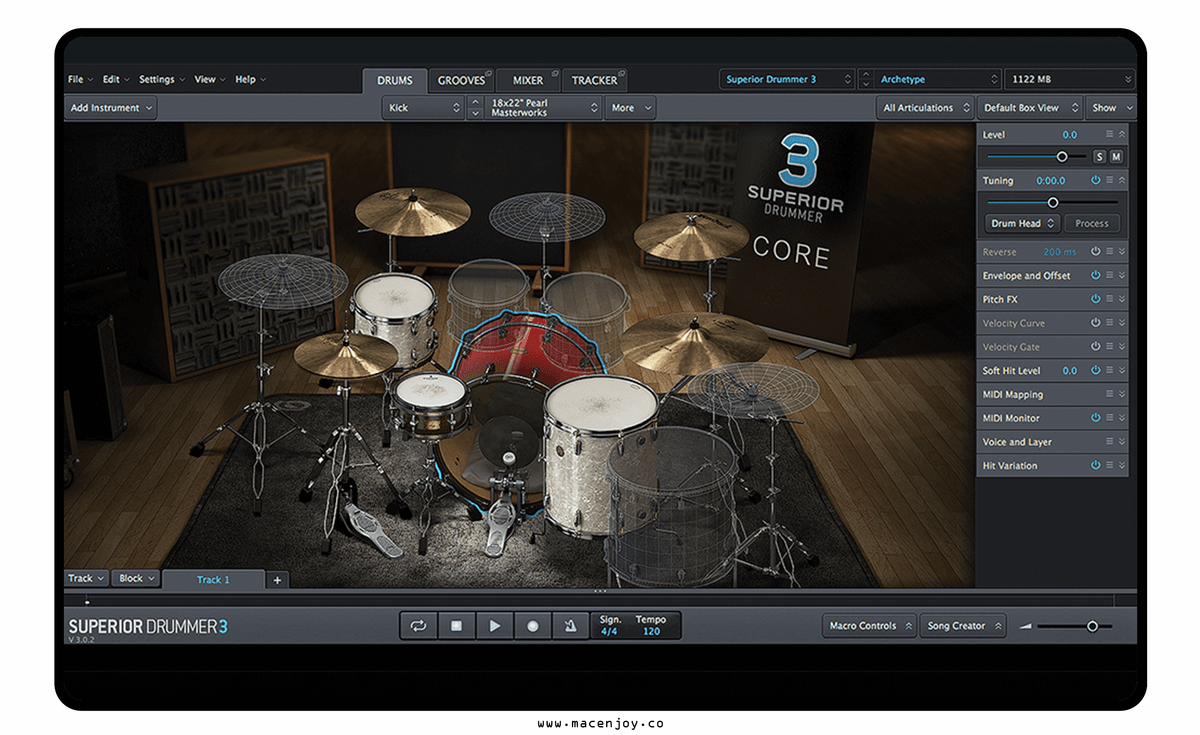Open the File menu

80,79
